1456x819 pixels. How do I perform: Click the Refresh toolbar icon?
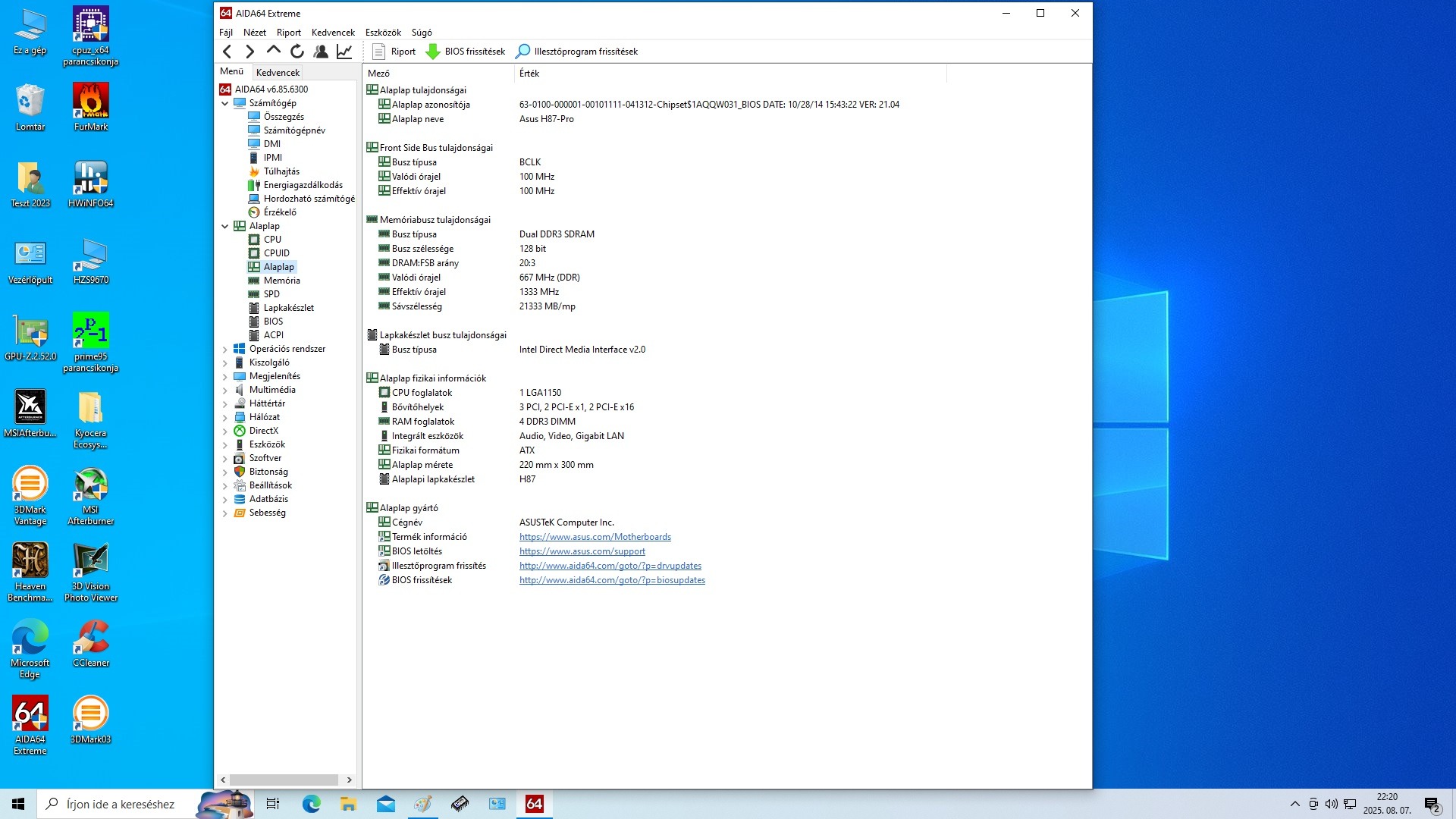point(297,52)
